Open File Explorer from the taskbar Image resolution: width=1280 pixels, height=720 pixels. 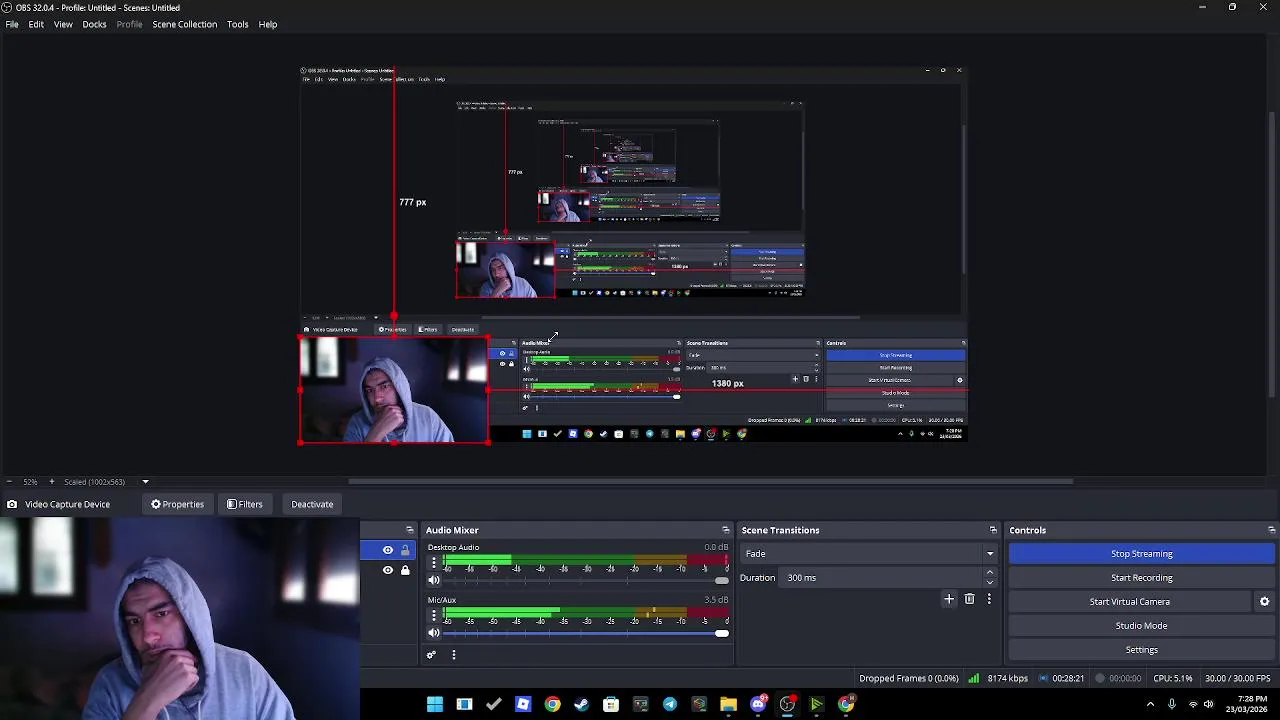(728, 704)
